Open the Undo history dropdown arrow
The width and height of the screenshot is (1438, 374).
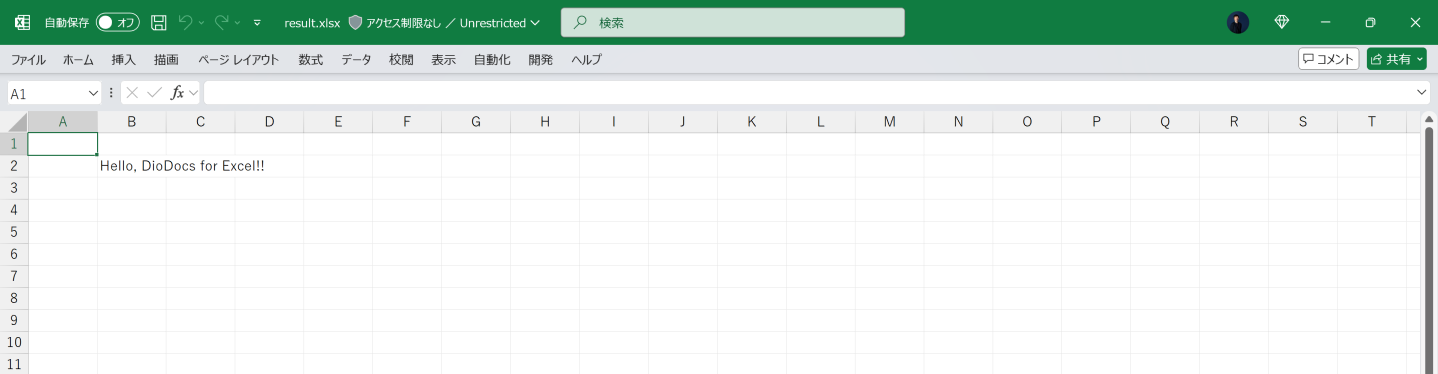(201, 22)
